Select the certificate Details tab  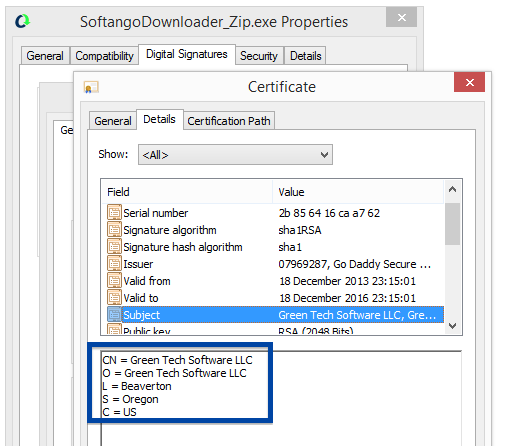159,119
